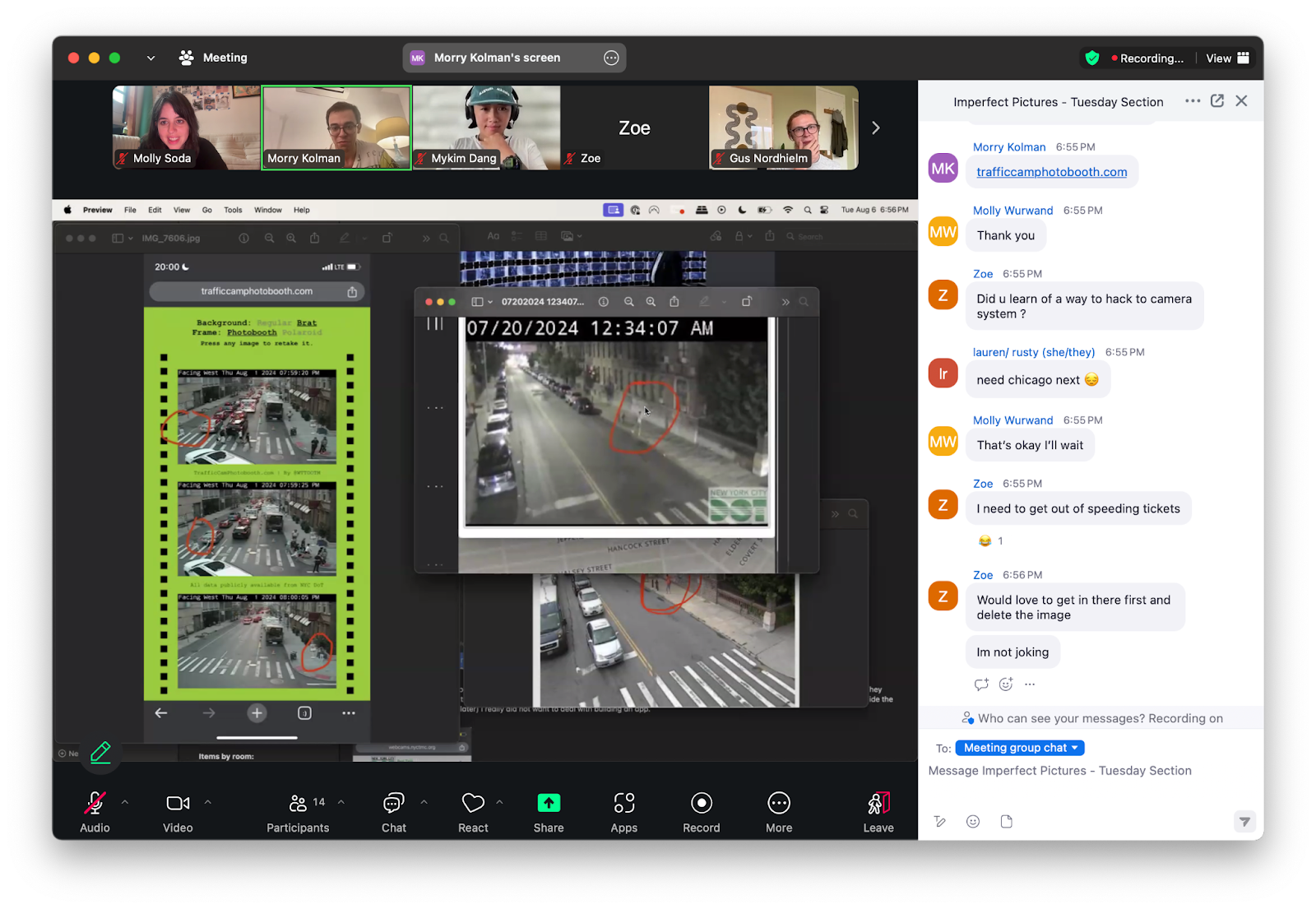The height and width of the screenshot is (909, 1316).
Task: Select Mykim Dang's video thumbnail
Action: tap(486, 128)
